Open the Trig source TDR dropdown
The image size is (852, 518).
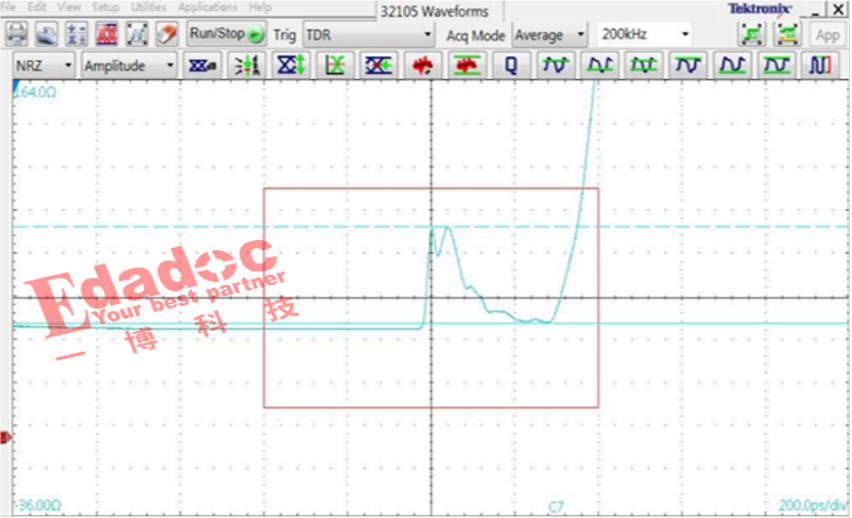[368, 35]
